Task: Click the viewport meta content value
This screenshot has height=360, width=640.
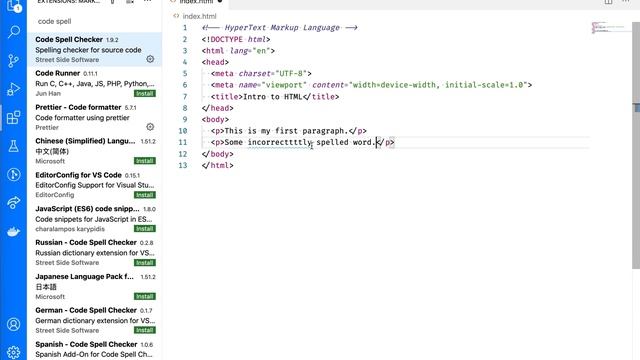Action: coord(438,85)
